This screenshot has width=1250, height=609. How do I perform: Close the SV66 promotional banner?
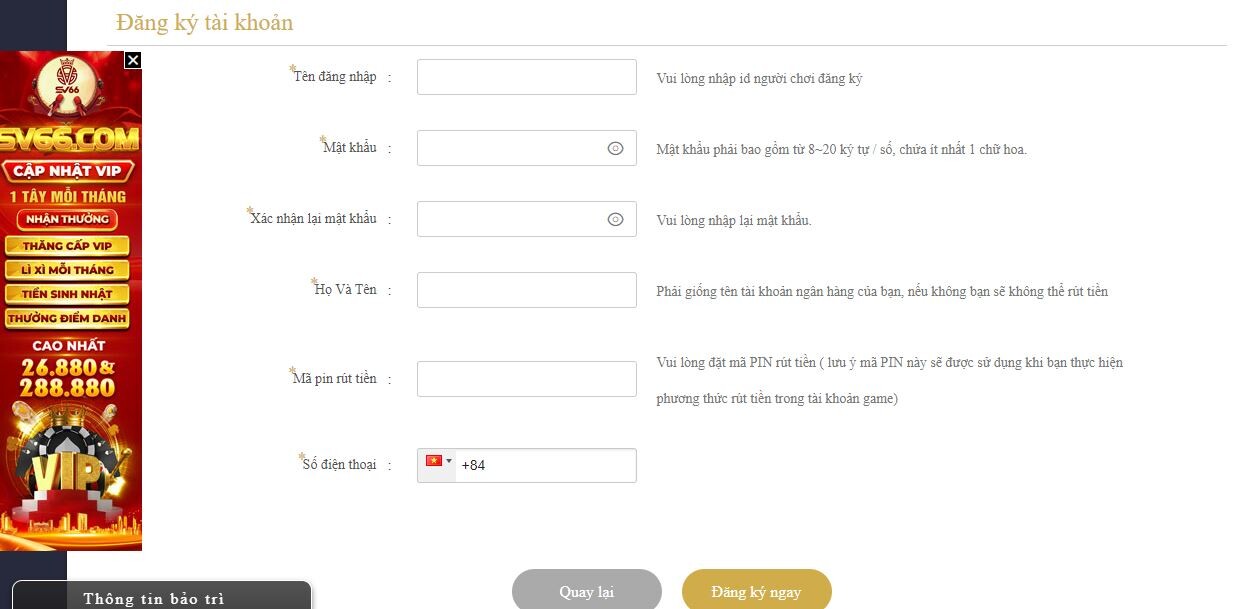(x=132, y=60)
